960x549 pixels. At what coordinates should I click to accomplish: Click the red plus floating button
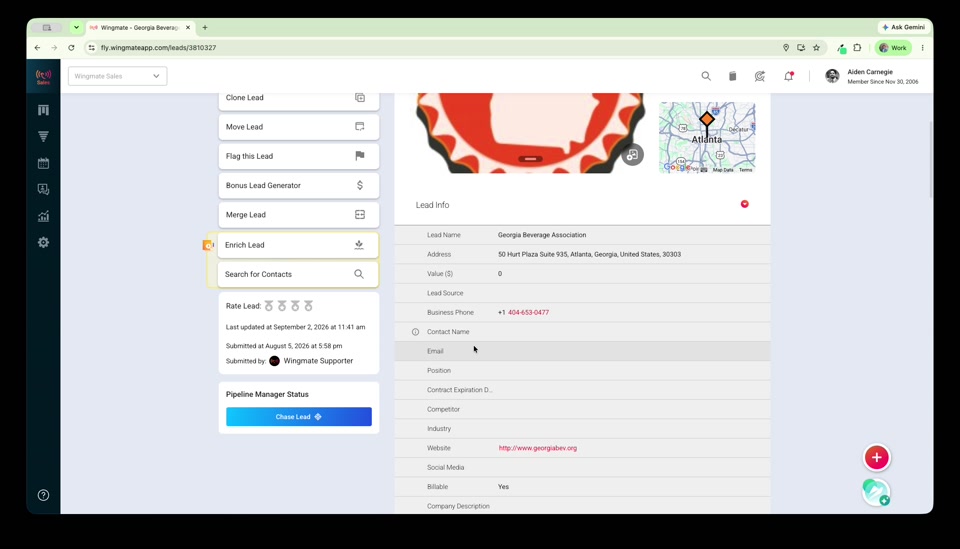[x=877, y=457]
